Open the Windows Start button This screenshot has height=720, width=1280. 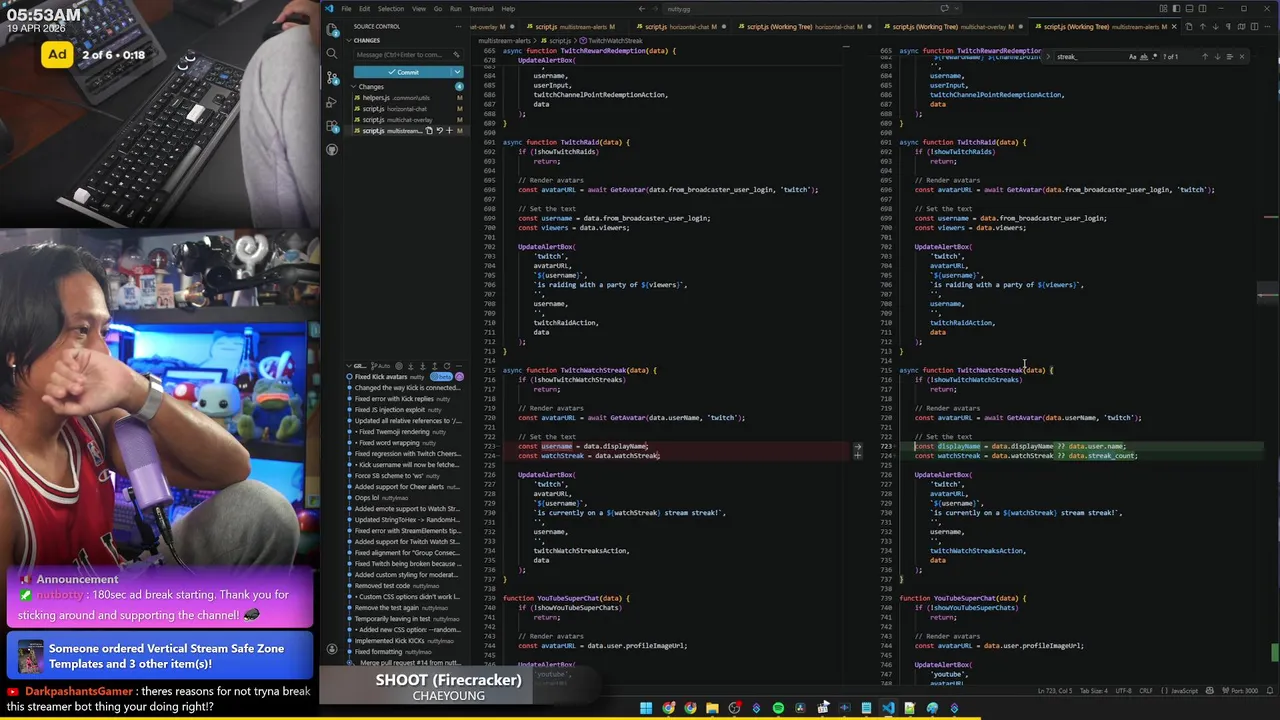(x=645, y=708)
